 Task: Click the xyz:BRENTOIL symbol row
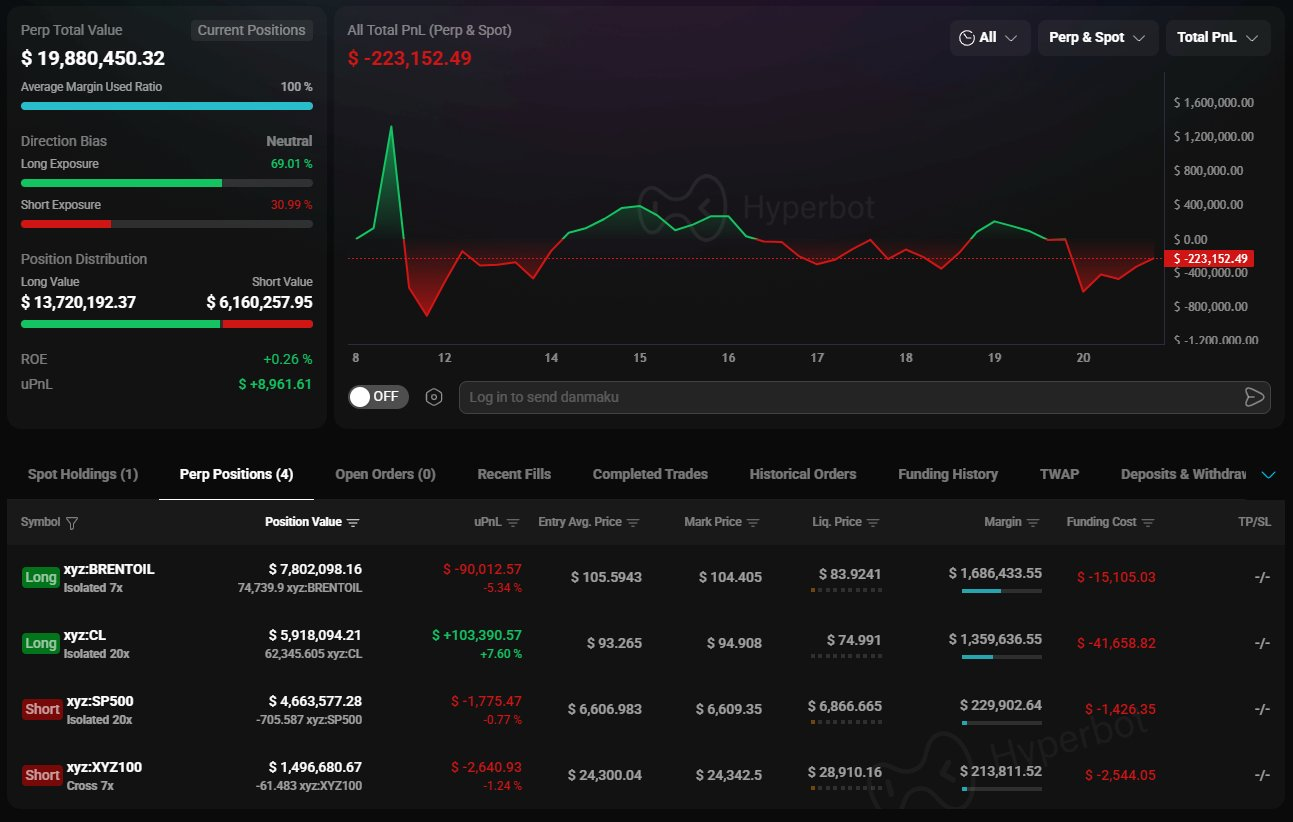click(109, 570)
